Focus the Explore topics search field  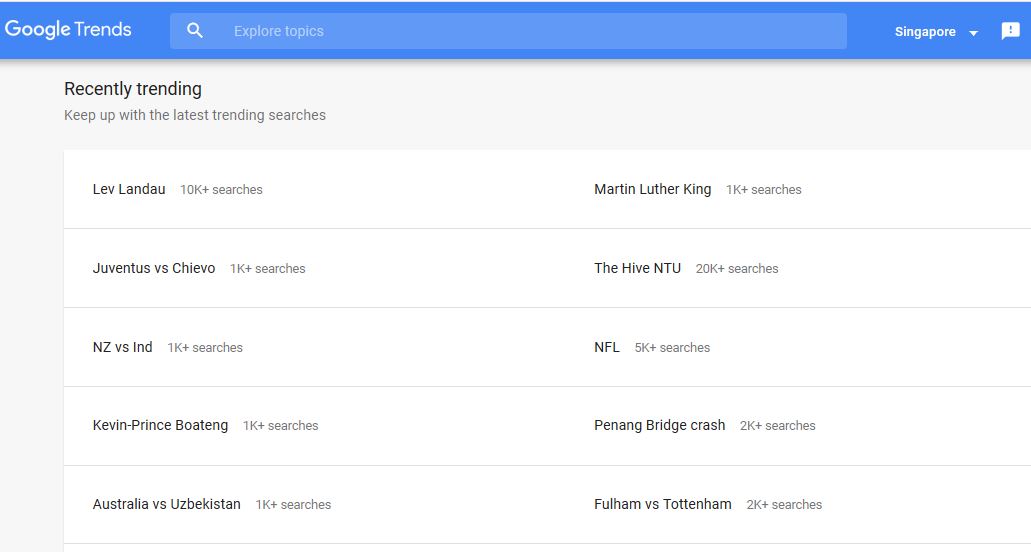508,31
